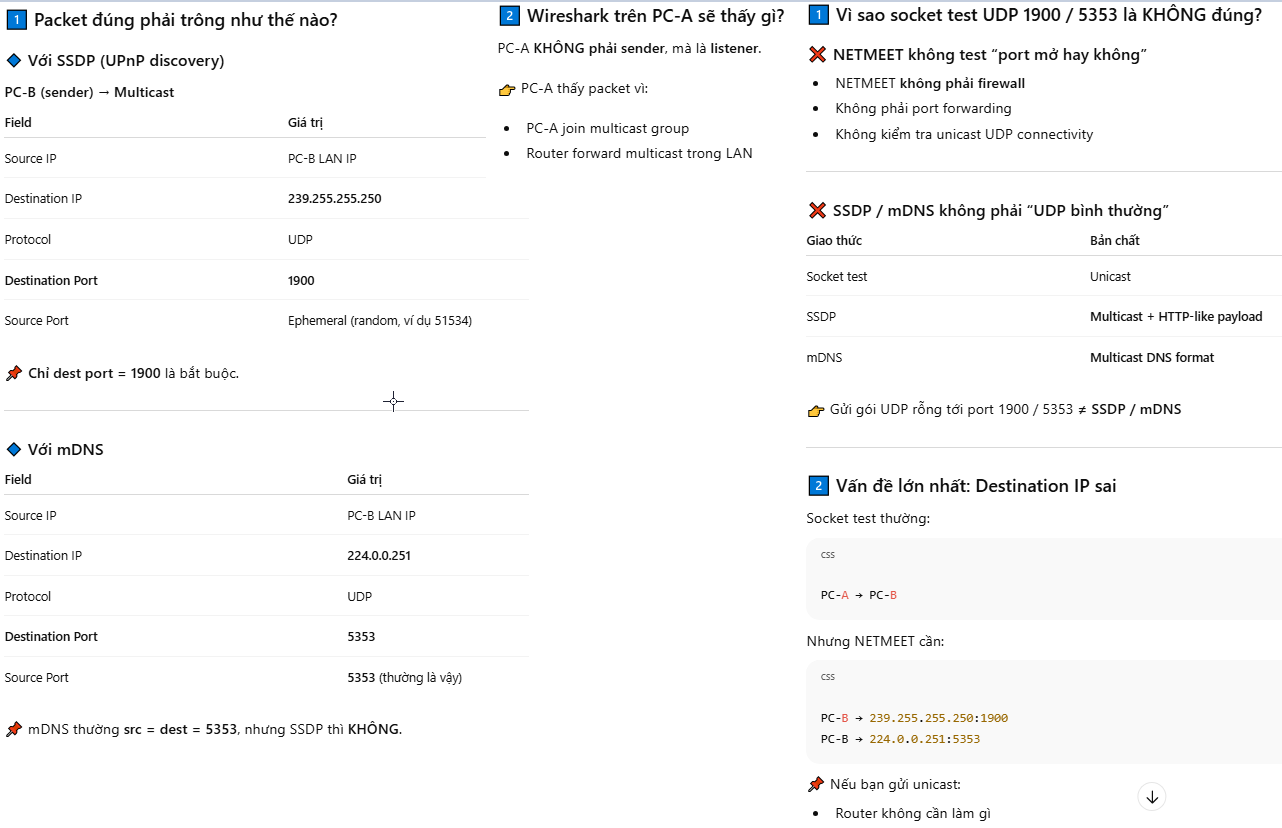The height and width of the screenshot is (828, 1282).
Task: Click pin icon beside "Chỉ dest port = 1900"
Action: tap(14, 374)
